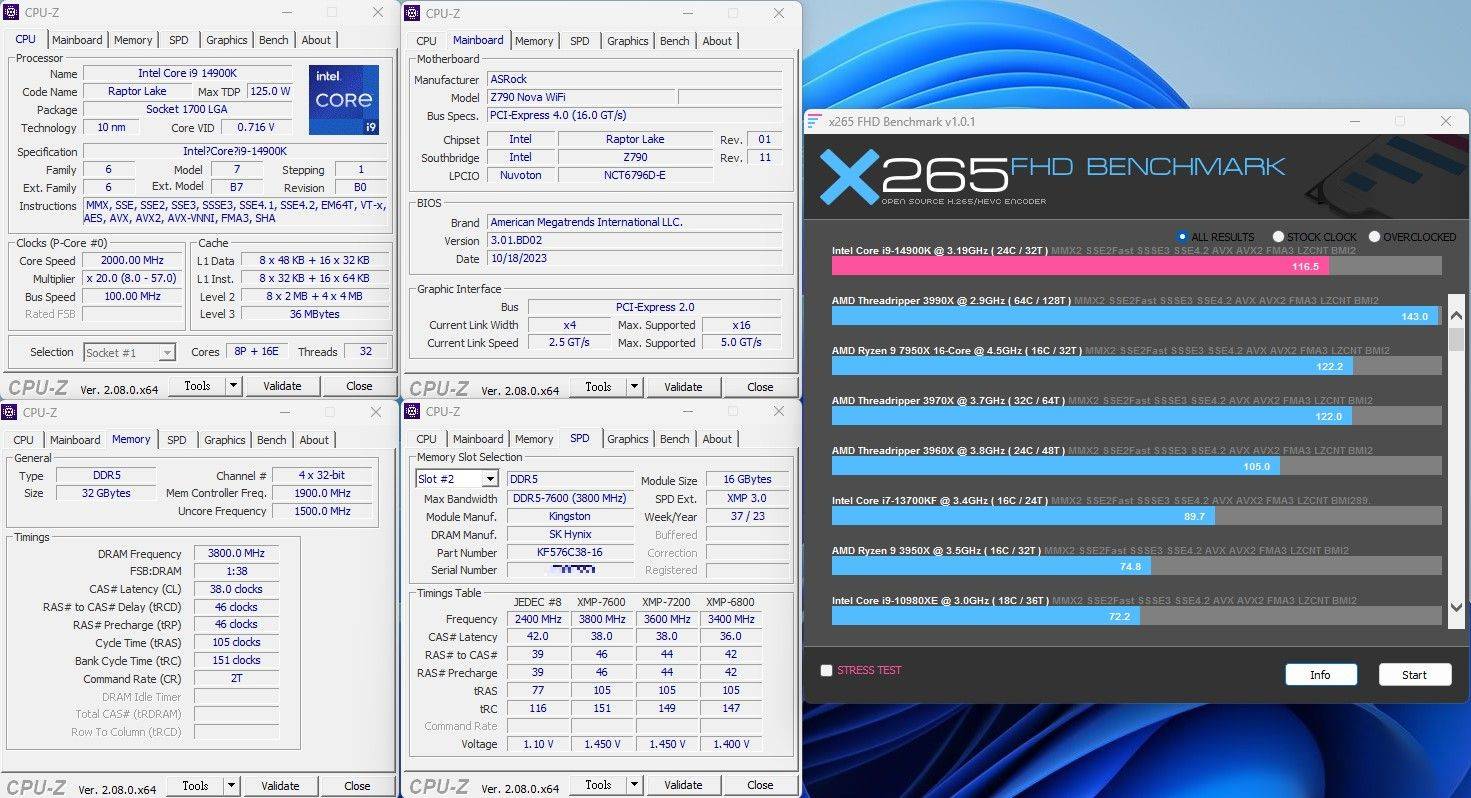Viewport: 1471px width, 798px height.
Task: Click CPU-Z icon in the SPD window's title bar
Action: (x=413, y=411)
